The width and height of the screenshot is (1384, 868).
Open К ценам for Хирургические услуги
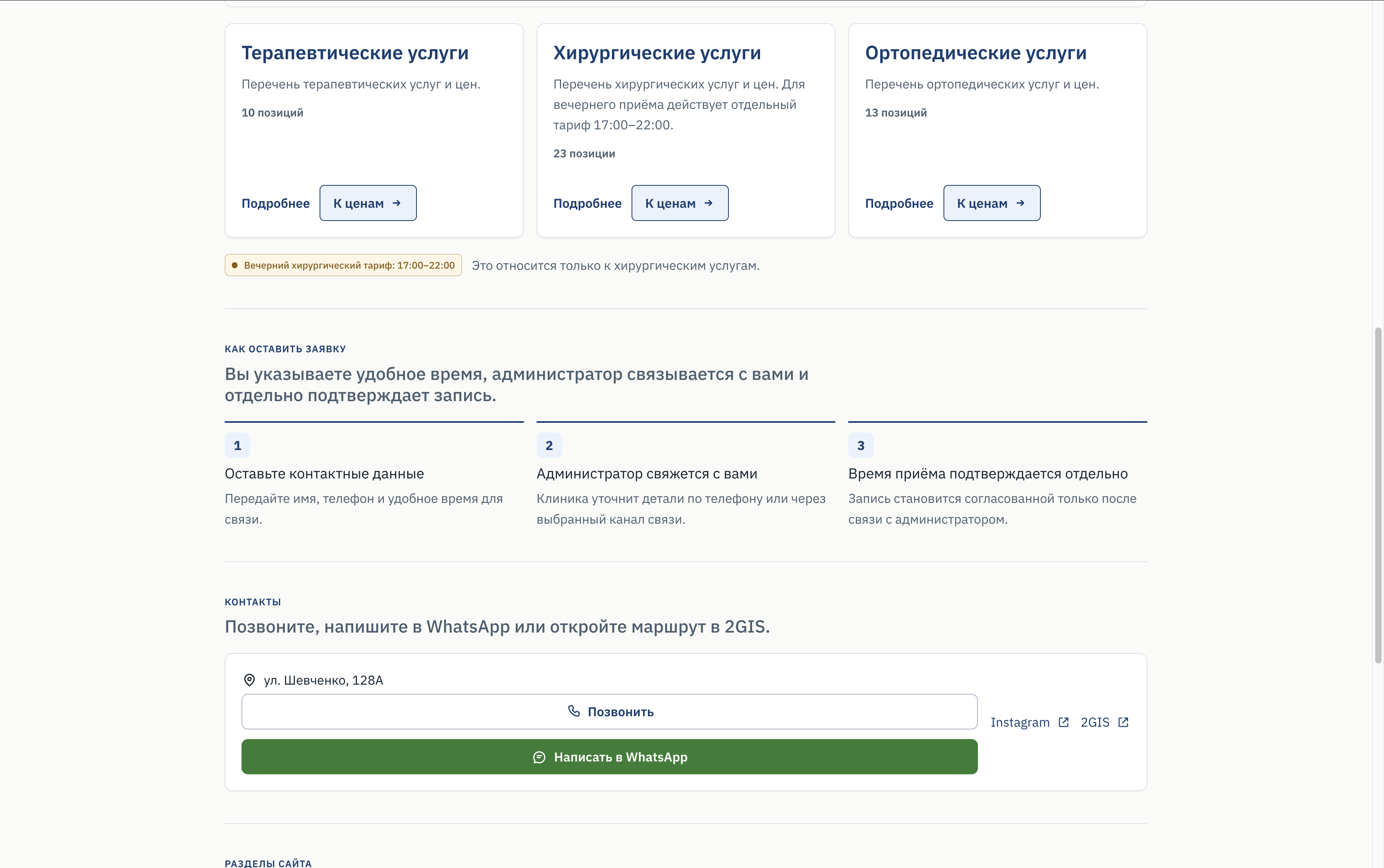680,203
